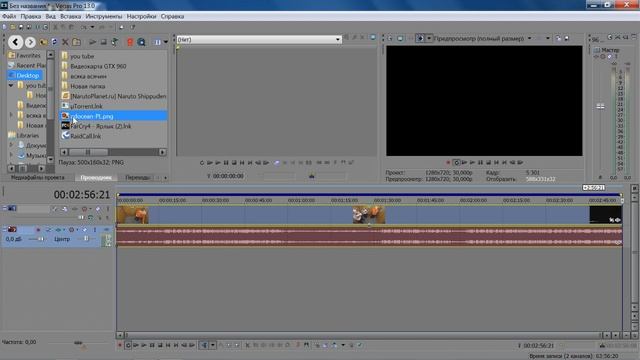This screenshot has height=360, width=640.
Task: Click the video track solo icon
Action: (108, 209)
